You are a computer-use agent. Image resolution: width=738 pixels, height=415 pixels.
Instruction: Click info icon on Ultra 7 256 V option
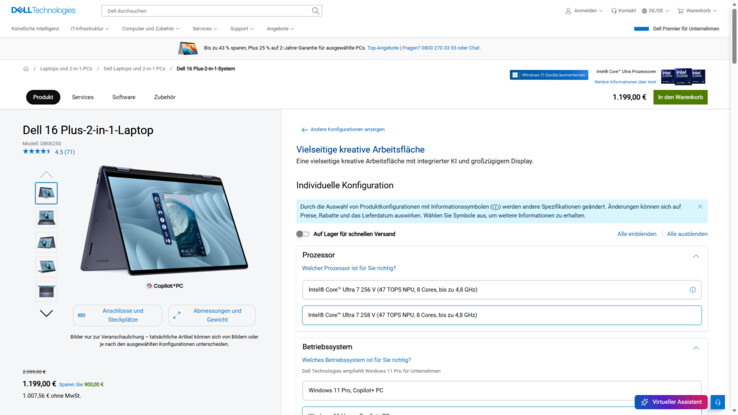coord(692,290)
